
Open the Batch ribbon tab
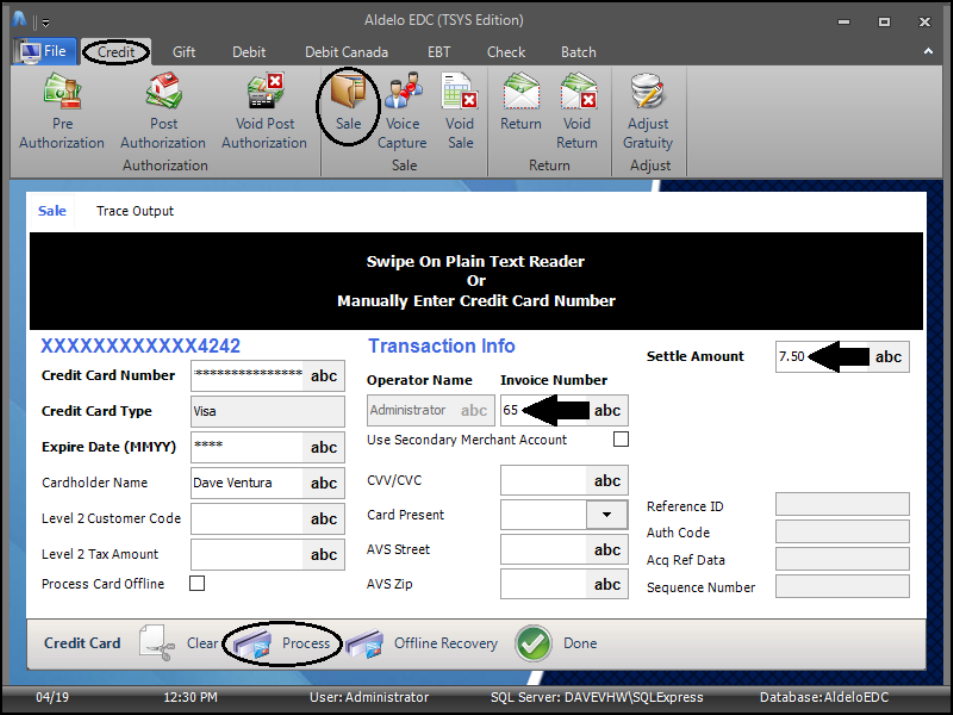(578, 52)
